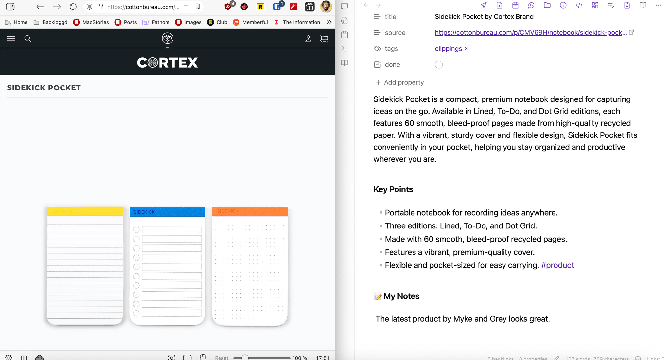
Task: Toggle the browser sidebar panel icon
Action: (10, 6)
